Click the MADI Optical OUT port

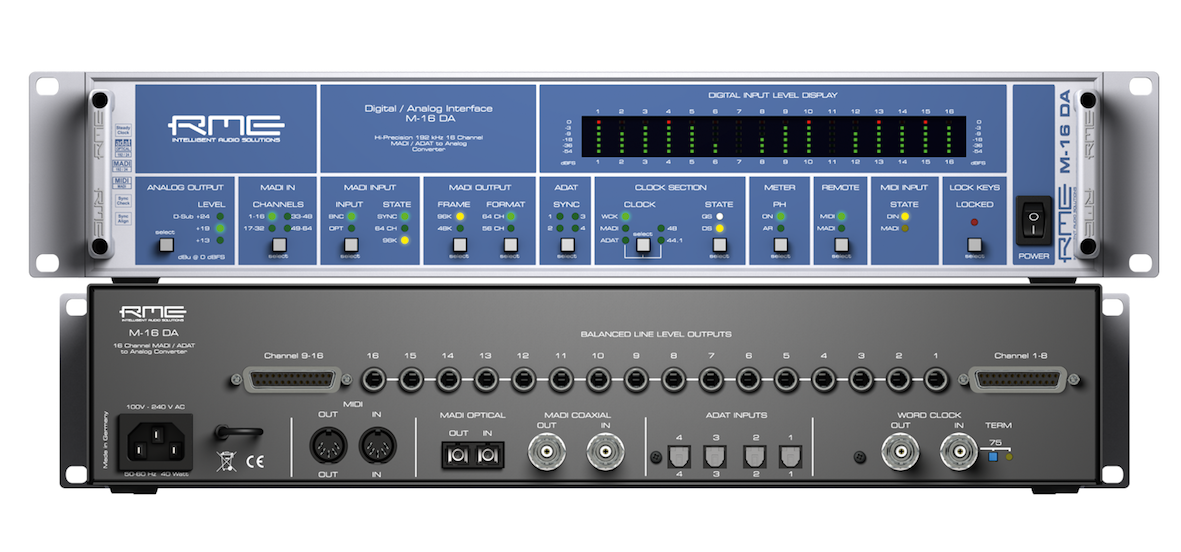459,454
